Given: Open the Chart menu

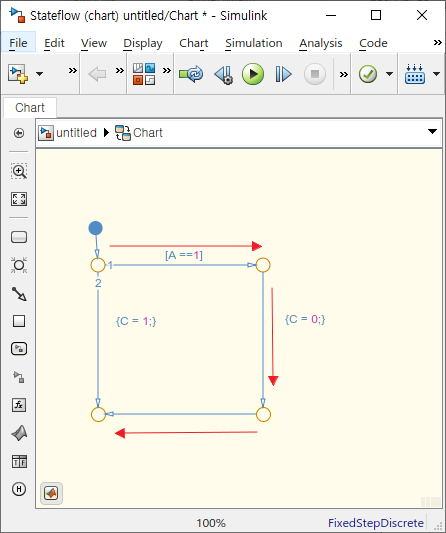Looking at the screenshot, I should 193,43.
